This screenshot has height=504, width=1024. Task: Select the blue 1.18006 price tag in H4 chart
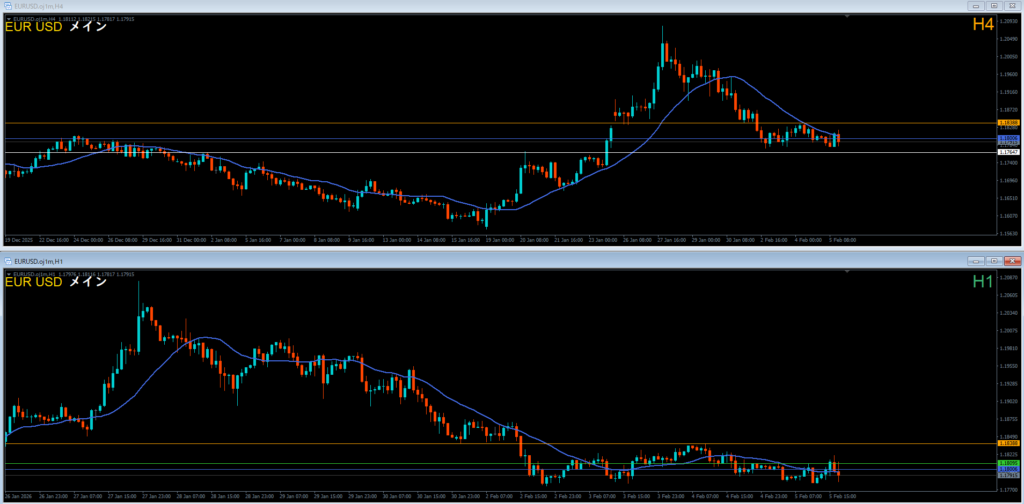coord(1008,138)
